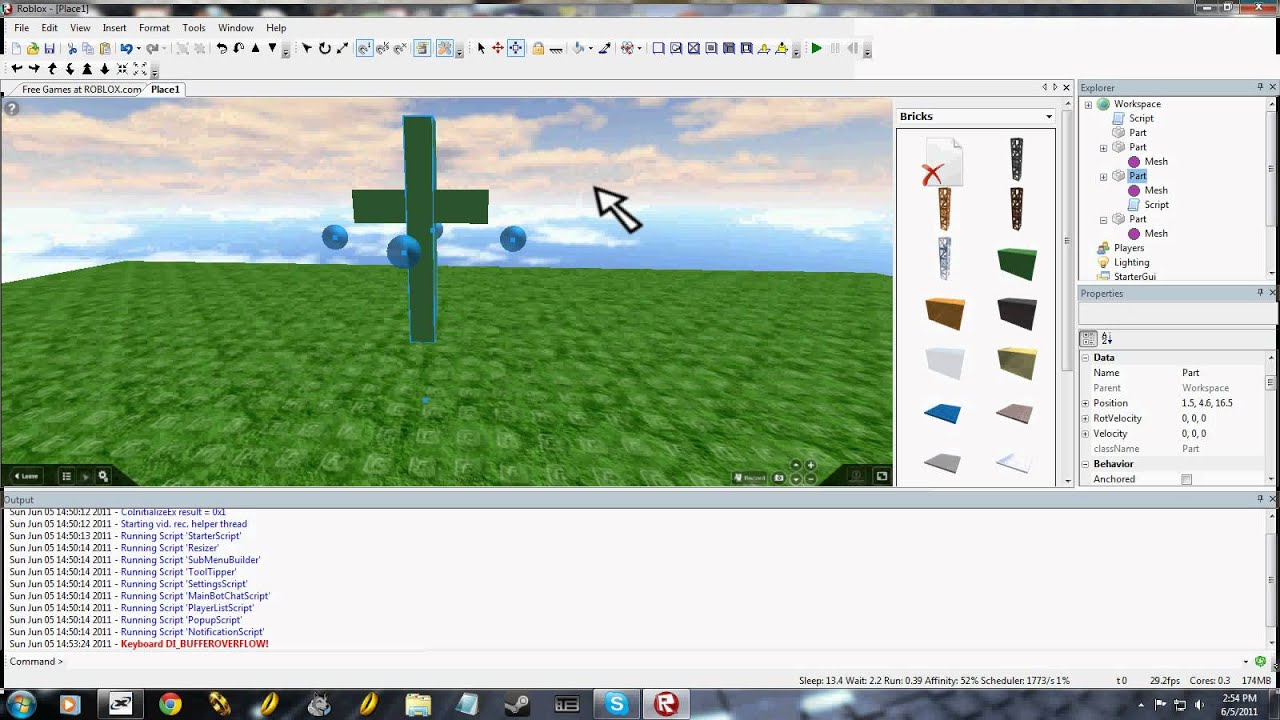Sort properties alphabetically with A-Z icon
This screenshot has width=1280, height=720.
click(1107, 339)
